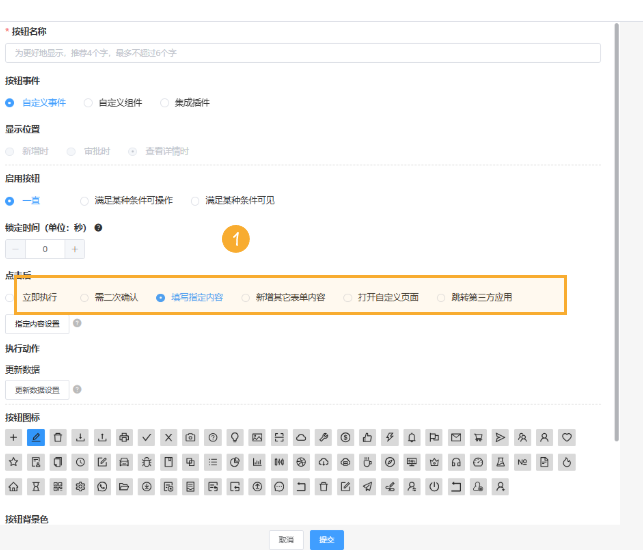643x550 pixels.
Task: Choose the 一直 enable radio option
Action: click(23, 201)
